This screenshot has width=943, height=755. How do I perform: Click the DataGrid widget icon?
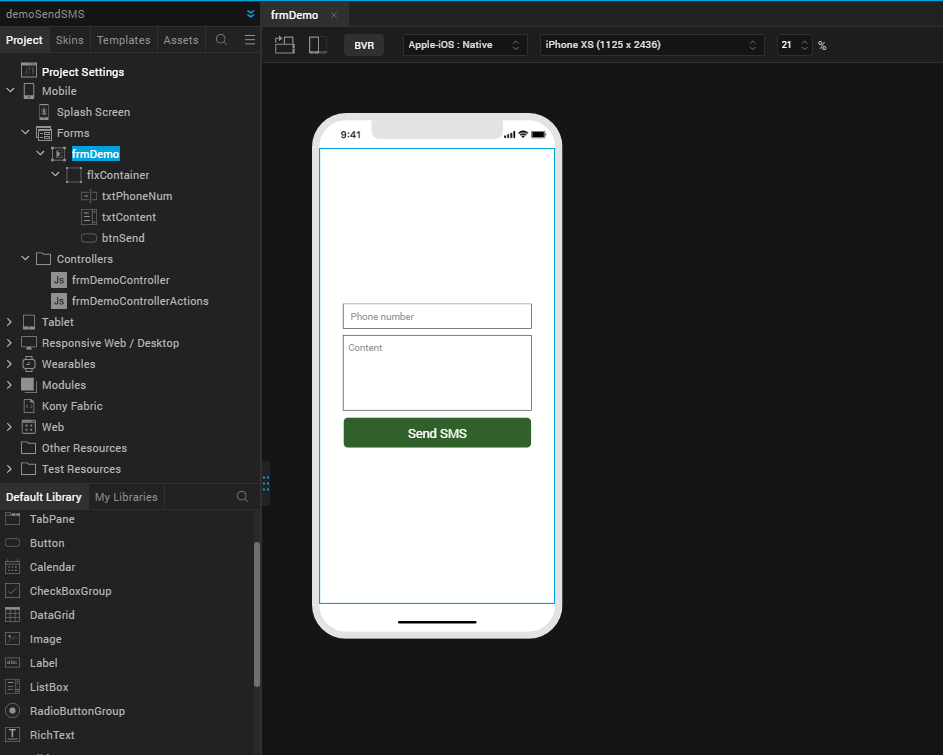(x=13, y=615)
